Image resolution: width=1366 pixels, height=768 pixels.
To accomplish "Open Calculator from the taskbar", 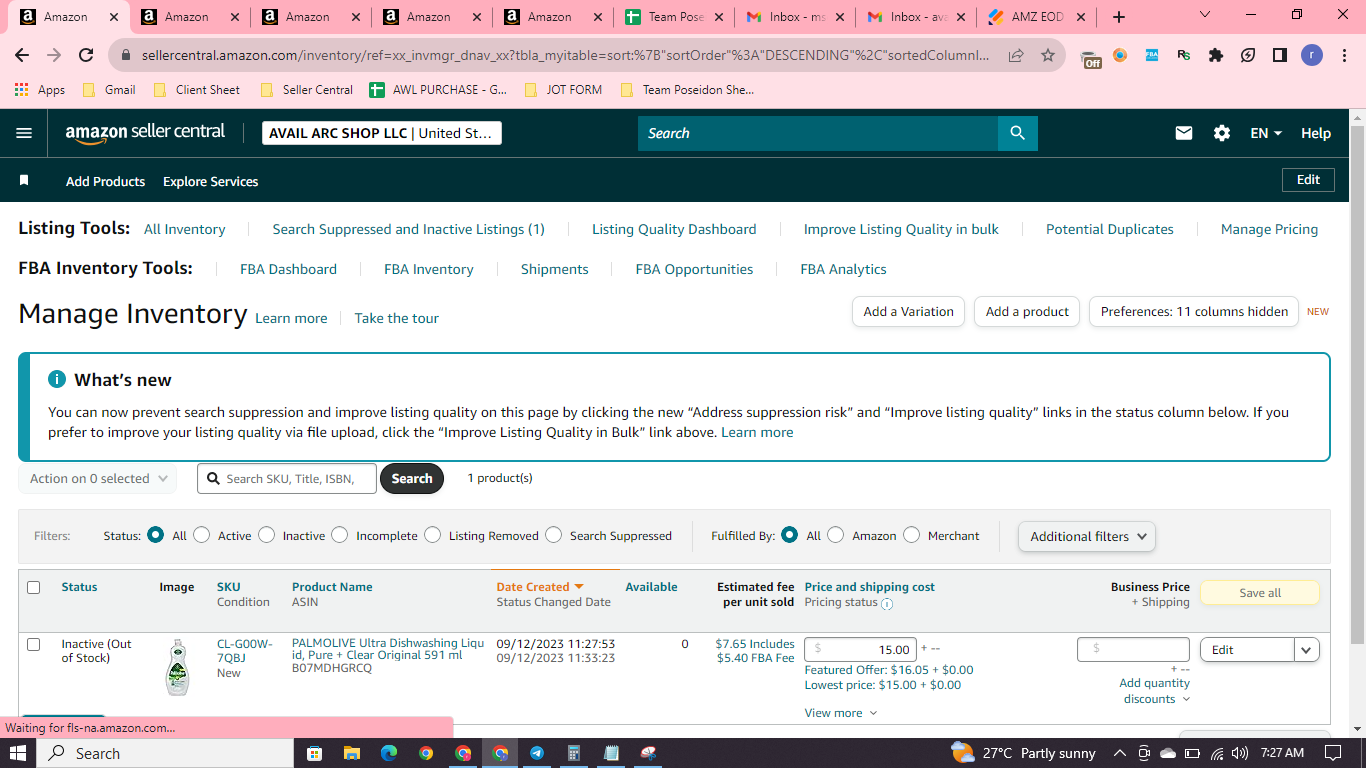I will 574,753.
